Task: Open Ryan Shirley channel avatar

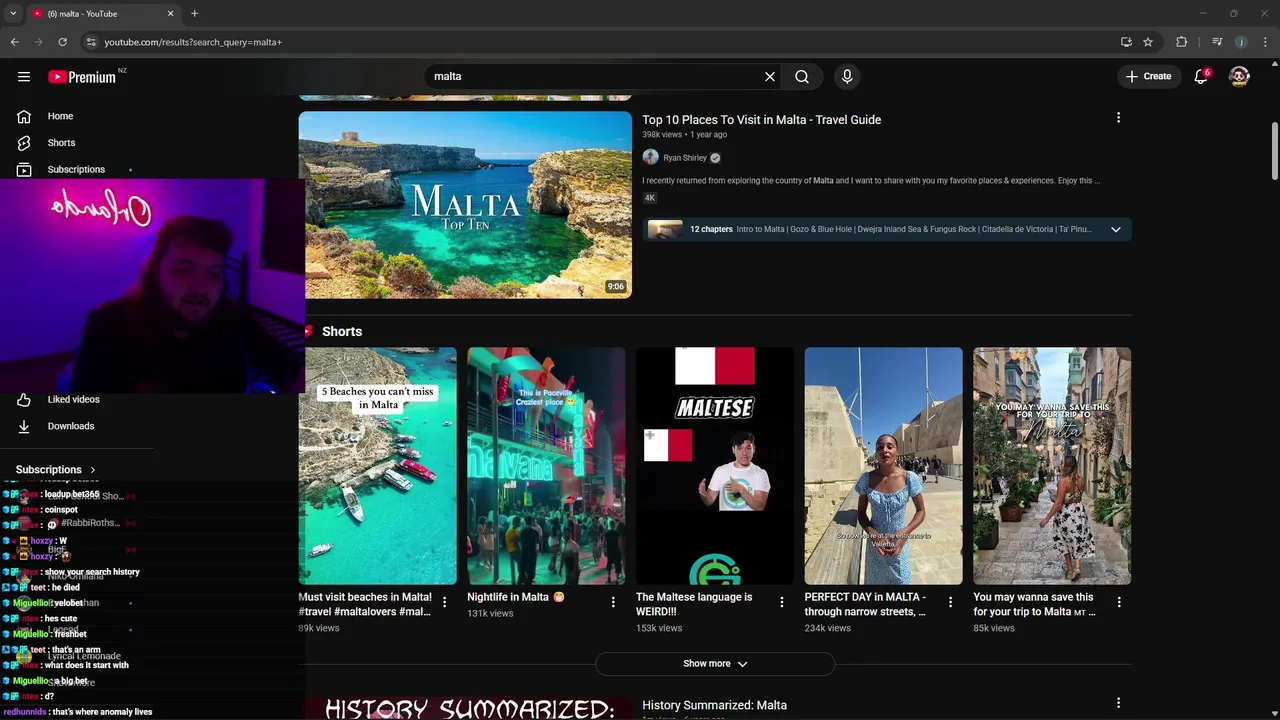Action: click(x=650, y=157)
